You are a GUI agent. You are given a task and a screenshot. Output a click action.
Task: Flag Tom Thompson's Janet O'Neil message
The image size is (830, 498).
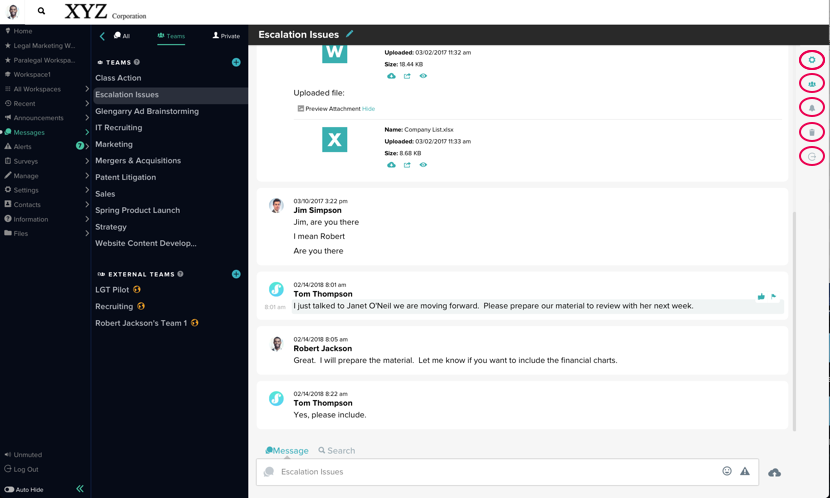point(773,296)
